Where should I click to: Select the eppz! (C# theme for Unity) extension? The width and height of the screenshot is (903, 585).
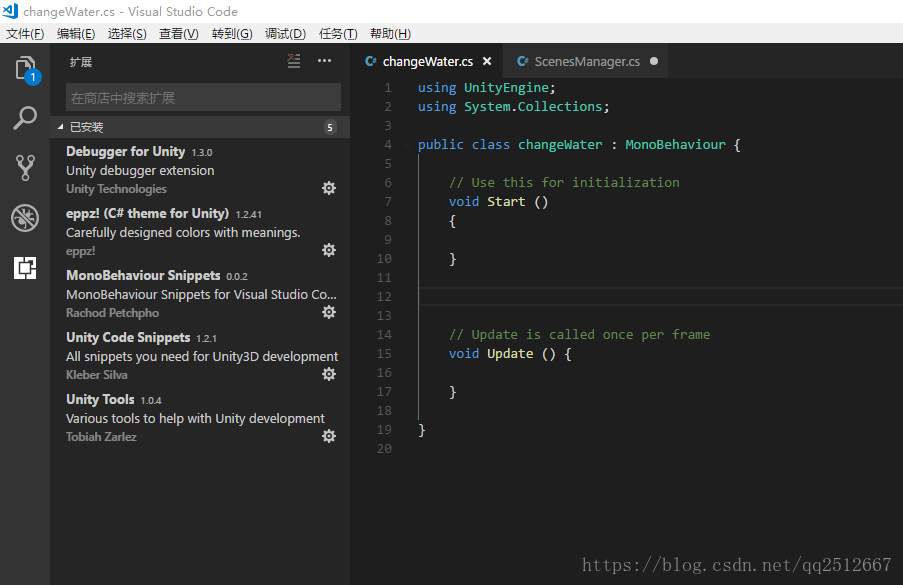(x=200, y=231)
